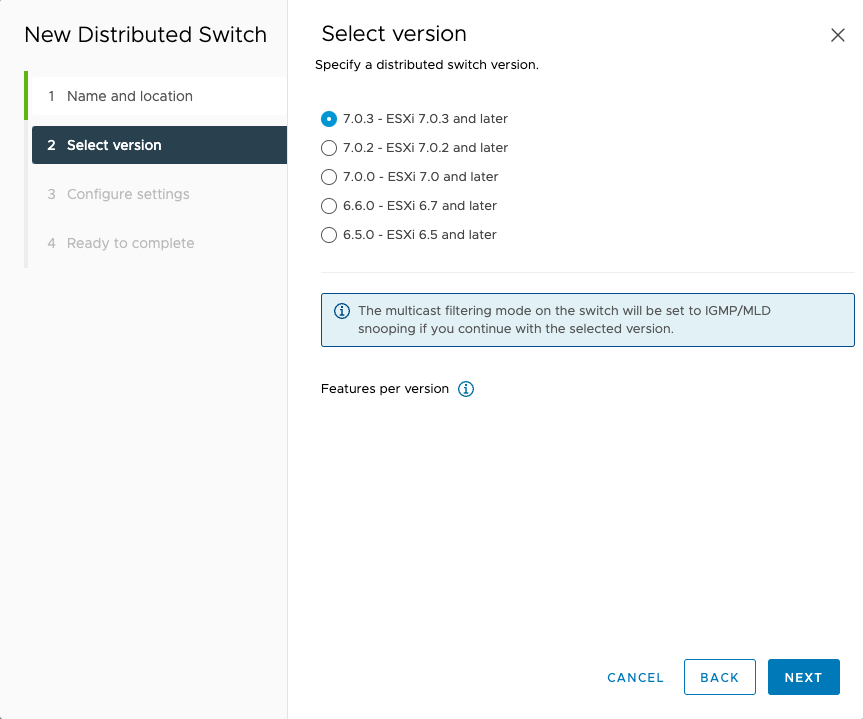Select the 6.6.0 - ESXi 6.7 version
Viewport: 863px width, 719px height.
tap(329, 206)
